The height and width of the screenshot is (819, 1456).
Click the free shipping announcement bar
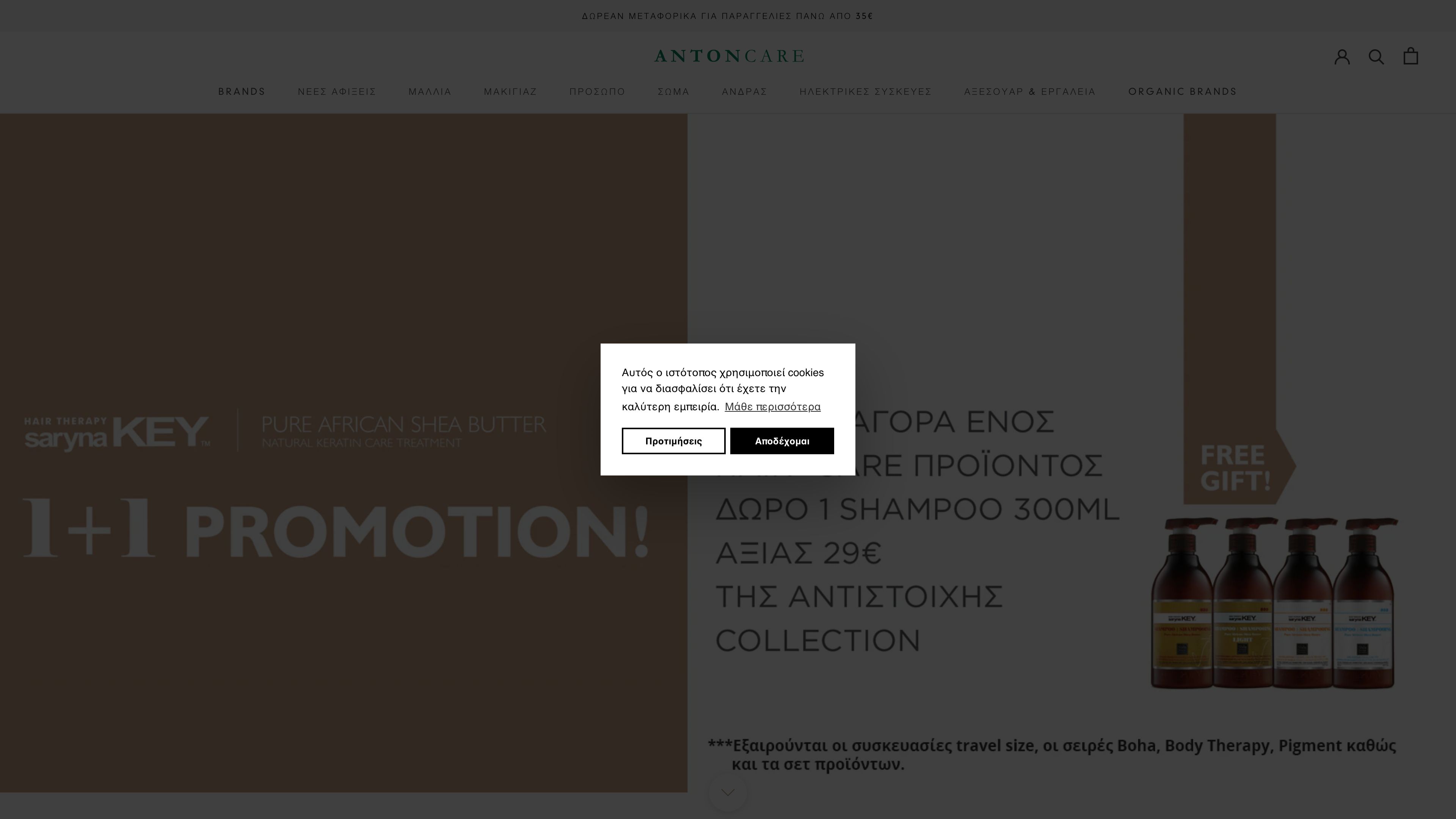728,16
